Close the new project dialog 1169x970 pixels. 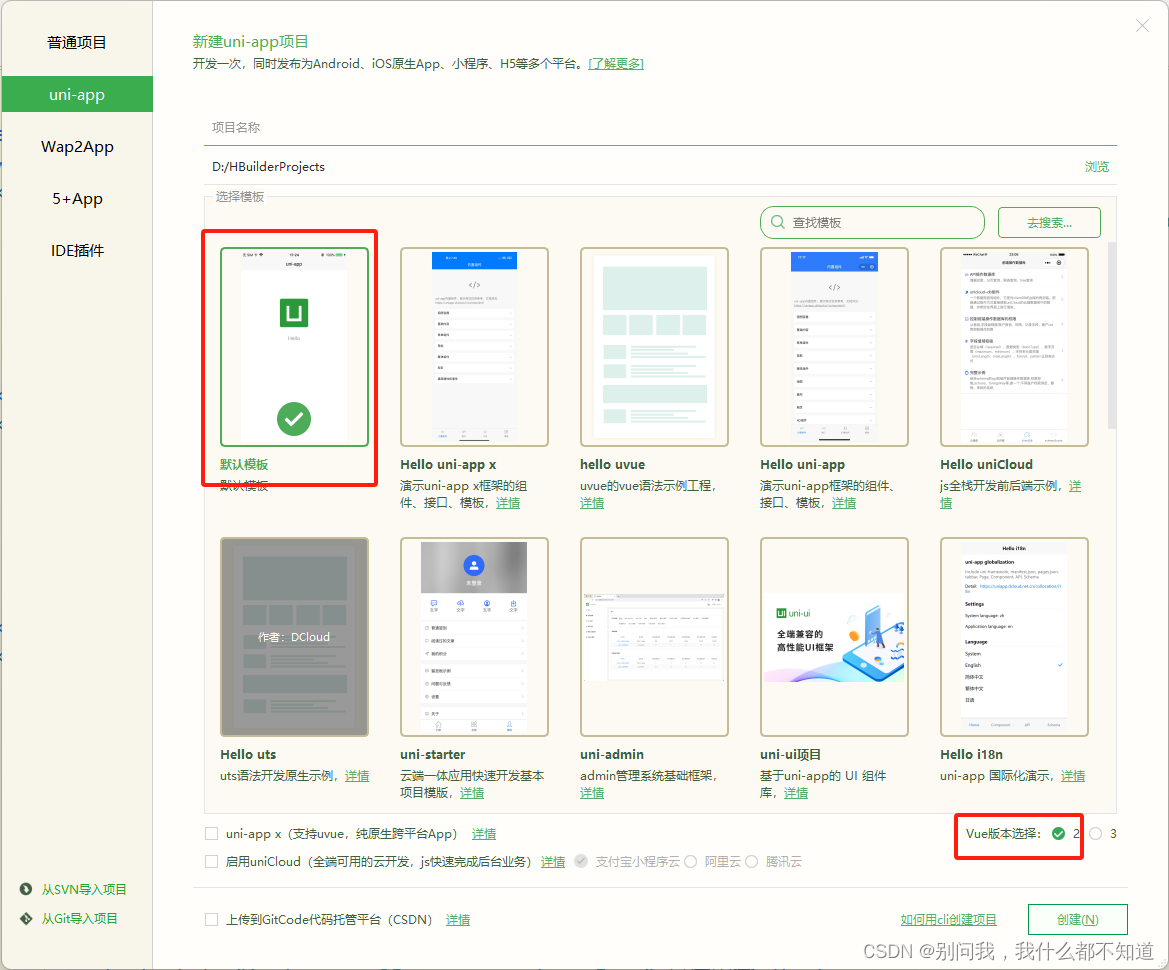click(1142, 26)
